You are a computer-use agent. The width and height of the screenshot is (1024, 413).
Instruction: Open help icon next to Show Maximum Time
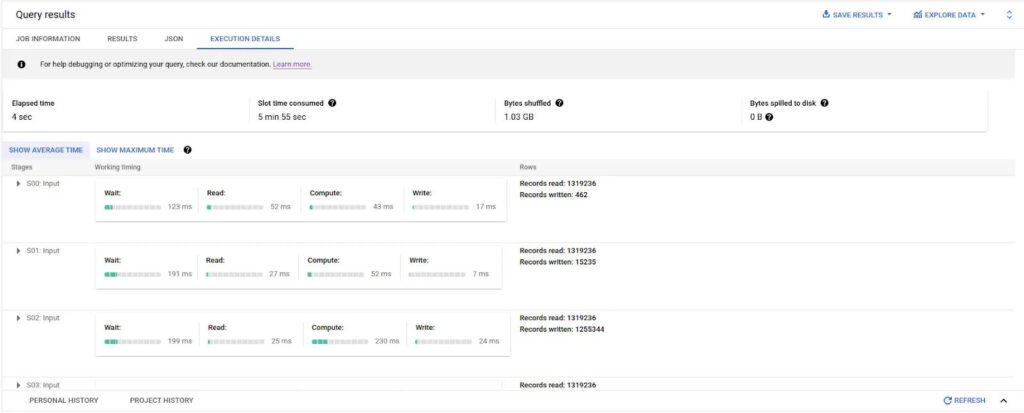187,150
